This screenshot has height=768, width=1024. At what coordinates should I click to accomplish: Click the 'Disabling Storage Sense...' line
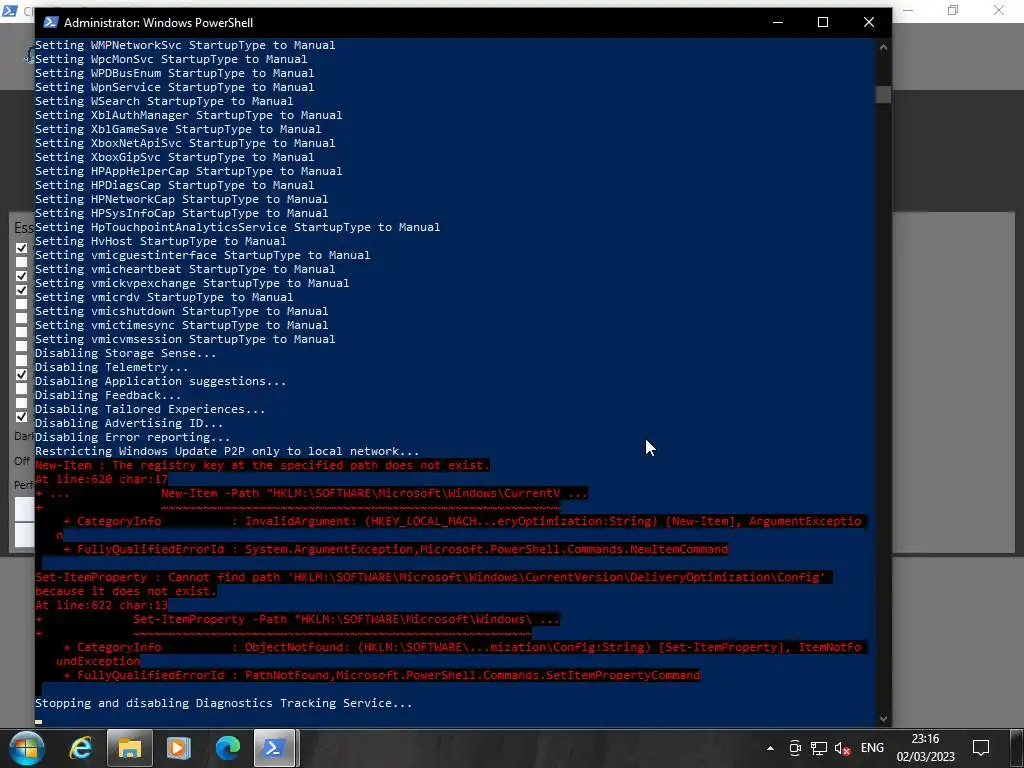click(125, 353)
